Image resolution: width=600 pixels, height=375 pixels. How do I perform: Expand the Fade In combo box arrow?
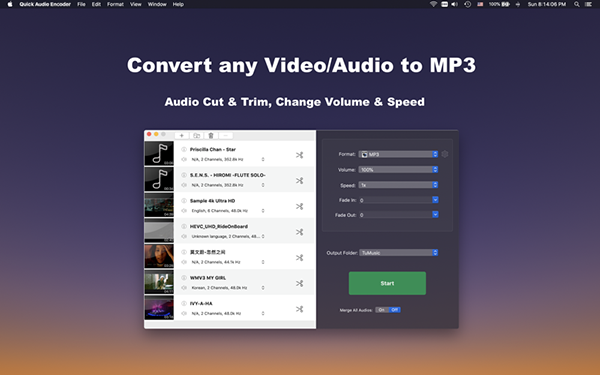pos(435,200)
